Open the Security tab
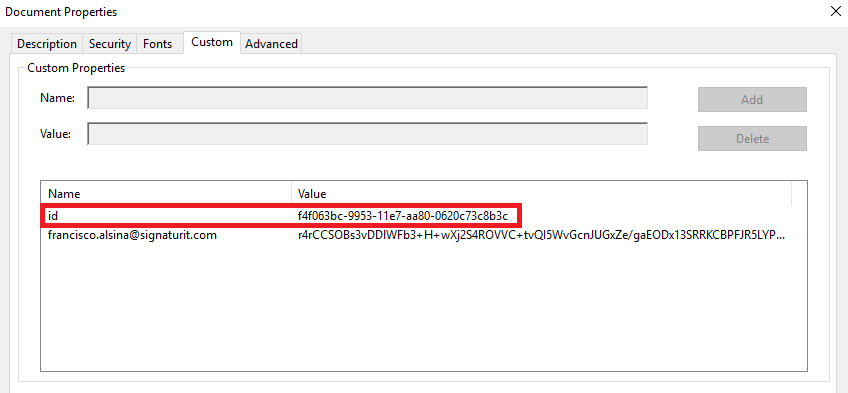The width and height of the screenshot is (848, 393). [110, 44]
